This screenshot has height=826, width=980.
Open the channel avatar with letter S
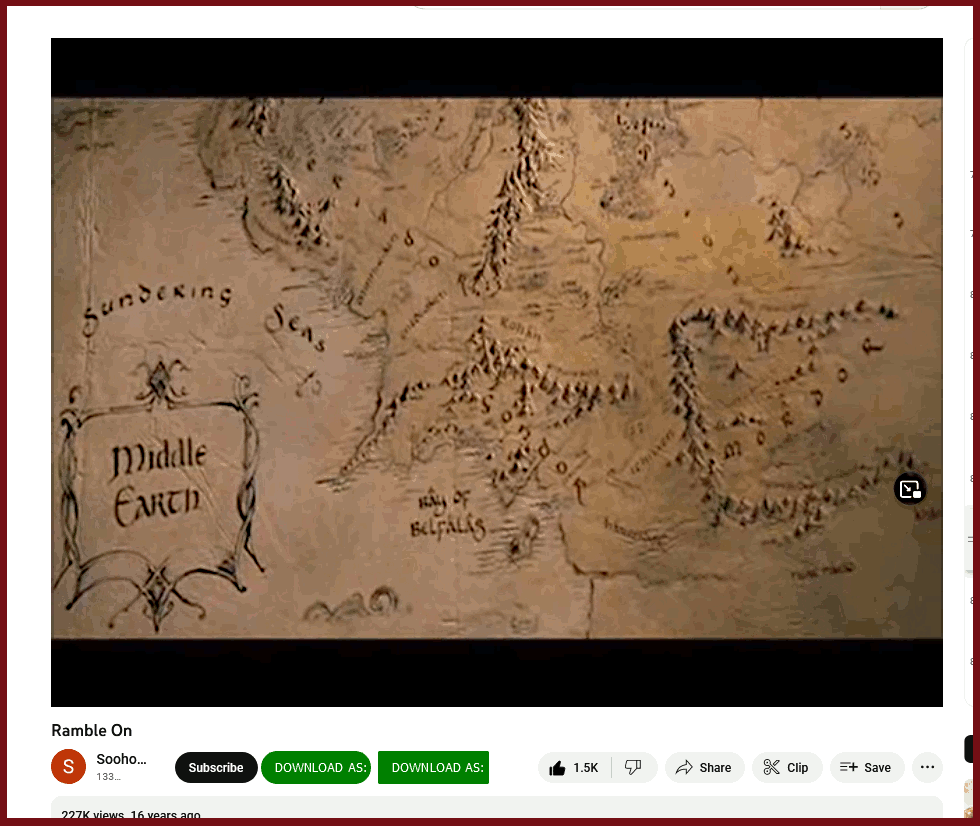pyautogui.click(x=69, y=767)
